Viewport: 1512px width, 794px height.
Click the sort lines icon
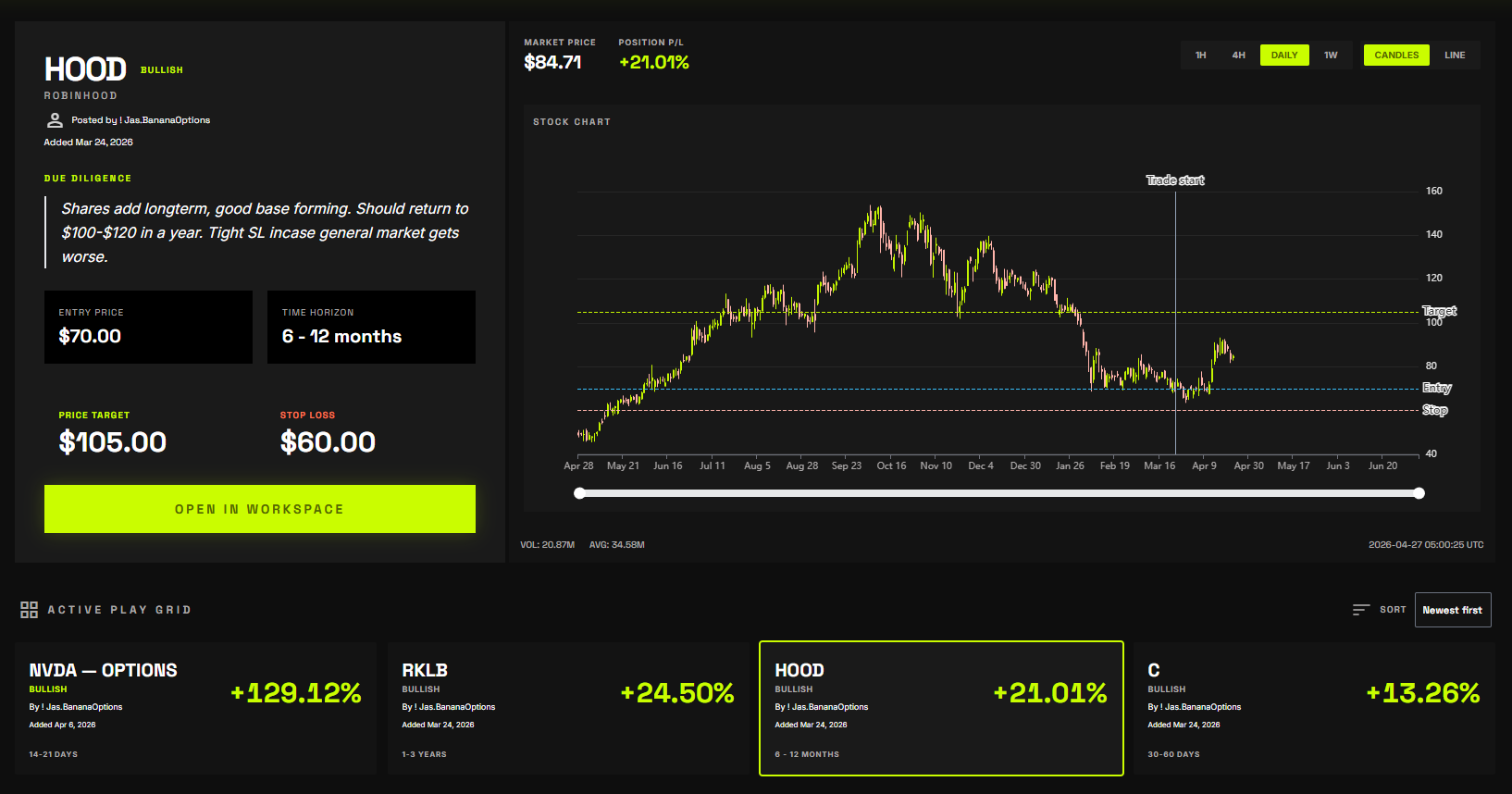click(x=1360, y=610)
